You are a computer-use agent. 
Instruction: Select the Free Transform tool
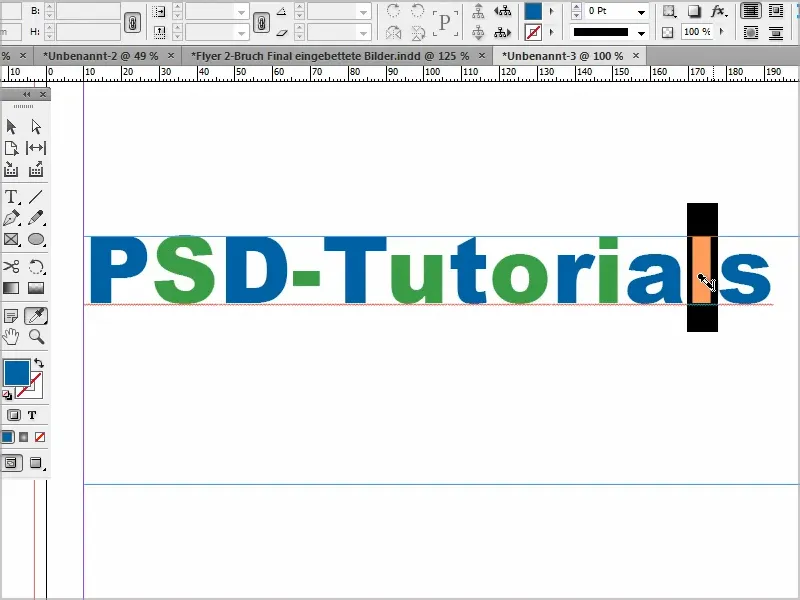coord(36,266)
